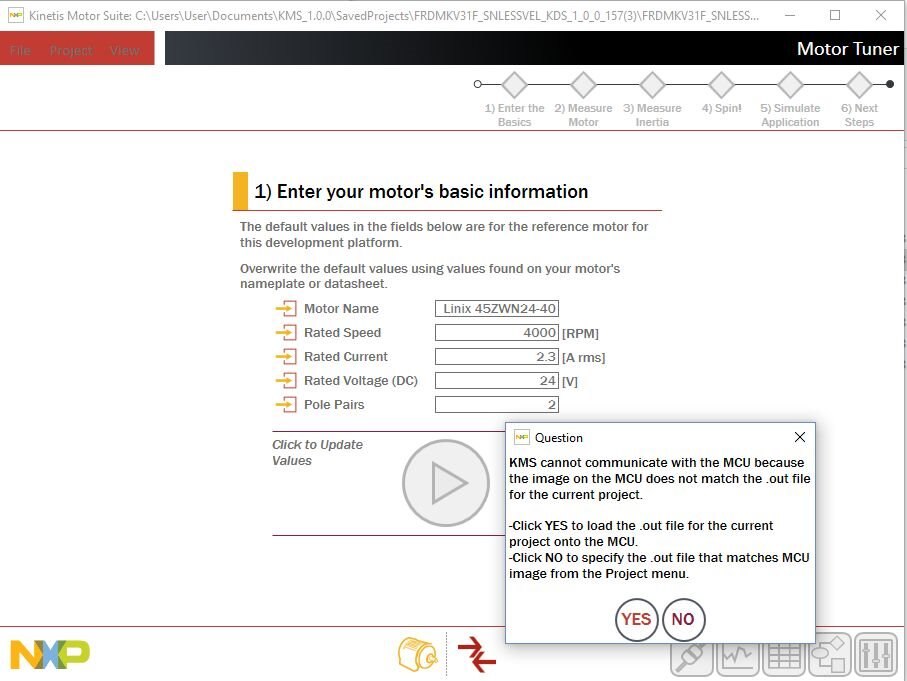The height and width of the screenshot is (681, 907).
Task: Click the Pole Pairs input field
Action: (497, 404)
